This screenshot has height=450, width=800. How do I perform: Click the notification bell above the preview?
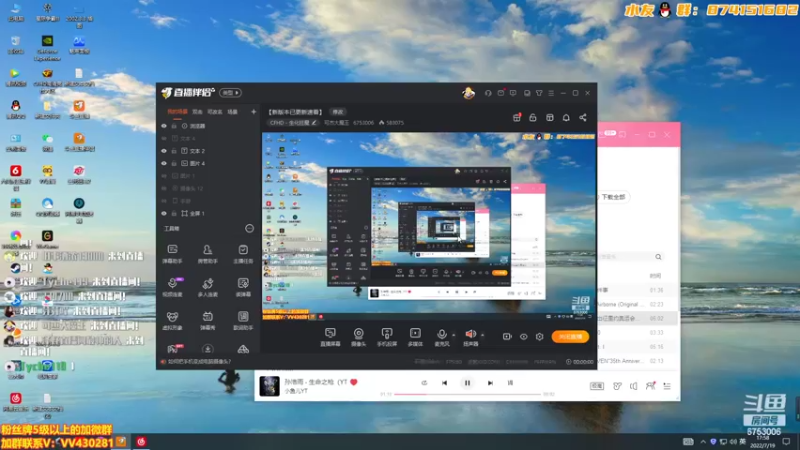coord(566,118)
